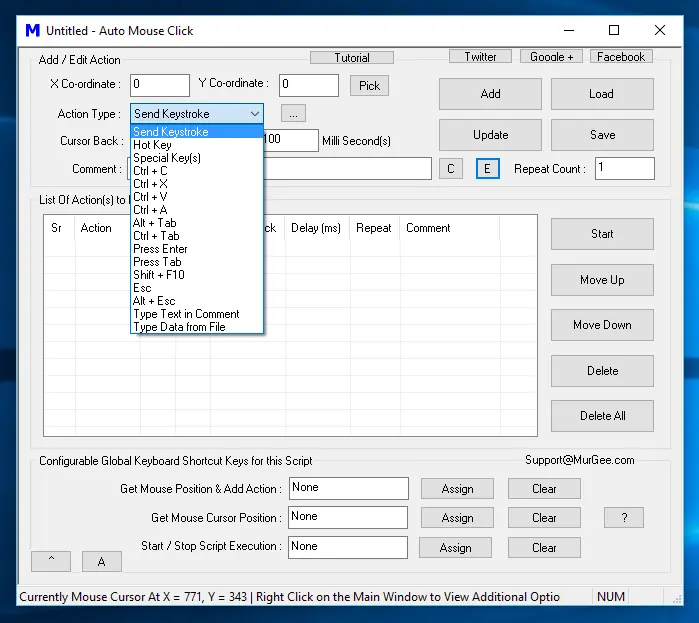Click the blue M application icon
Viewport: 699px width, 623px height.
click(32, 31)
